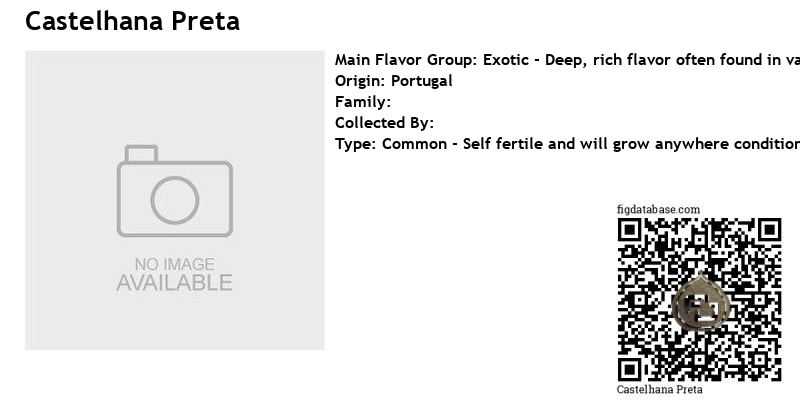Screen dimensions: 800x400
Task: Click the camera viewfinder bump on the placeholder
Action: (141, 154)
